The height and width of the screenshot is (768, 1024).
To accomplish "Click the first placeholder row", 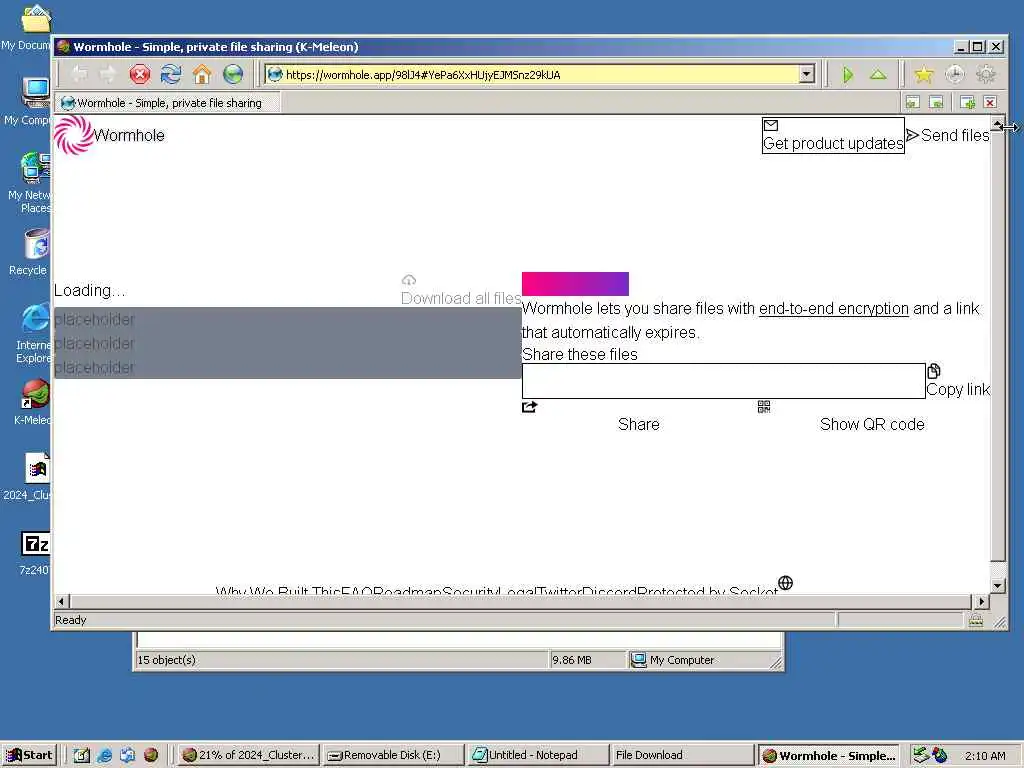I will point(287,319).
